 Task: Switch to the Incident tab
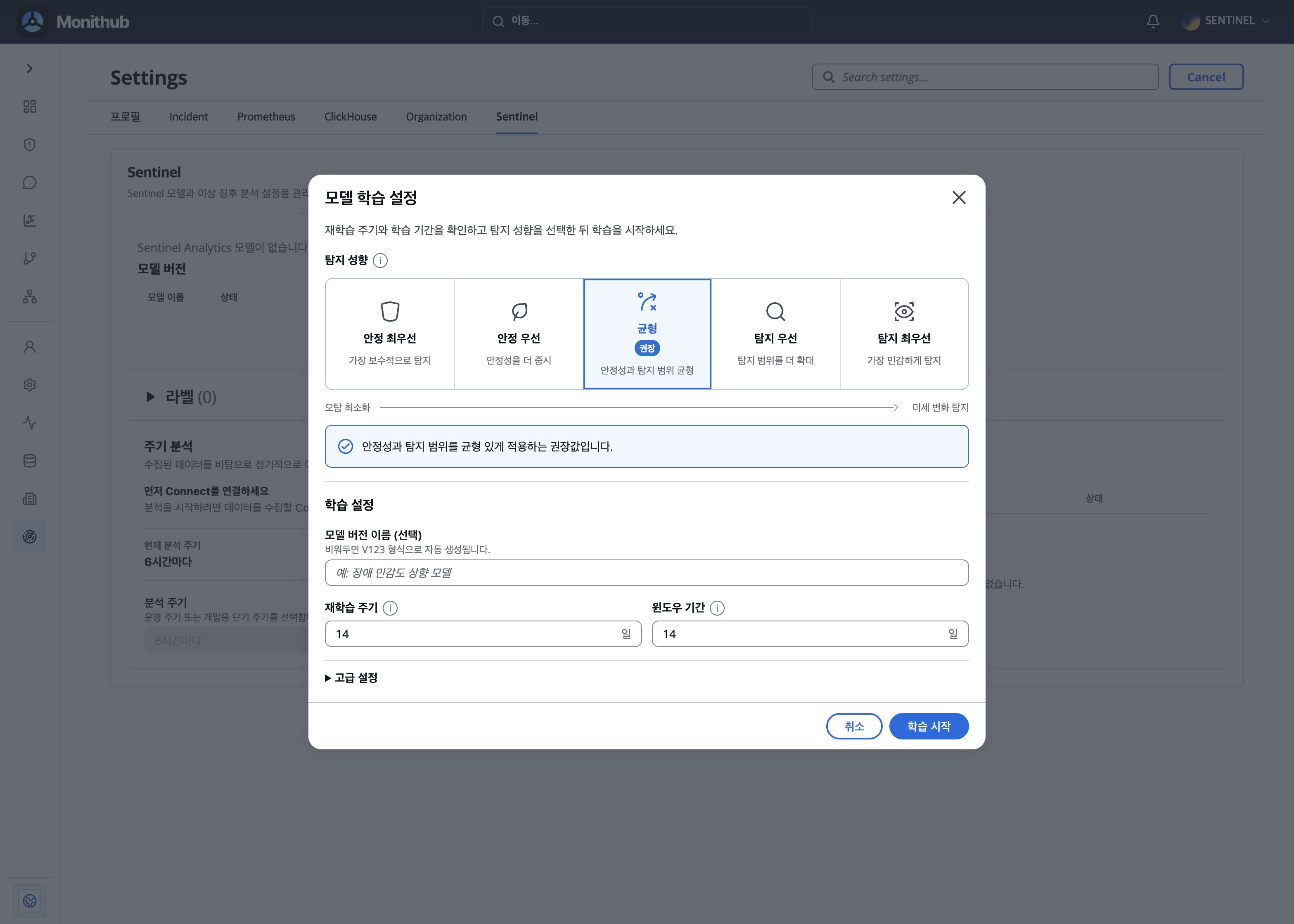coord(188,117)
